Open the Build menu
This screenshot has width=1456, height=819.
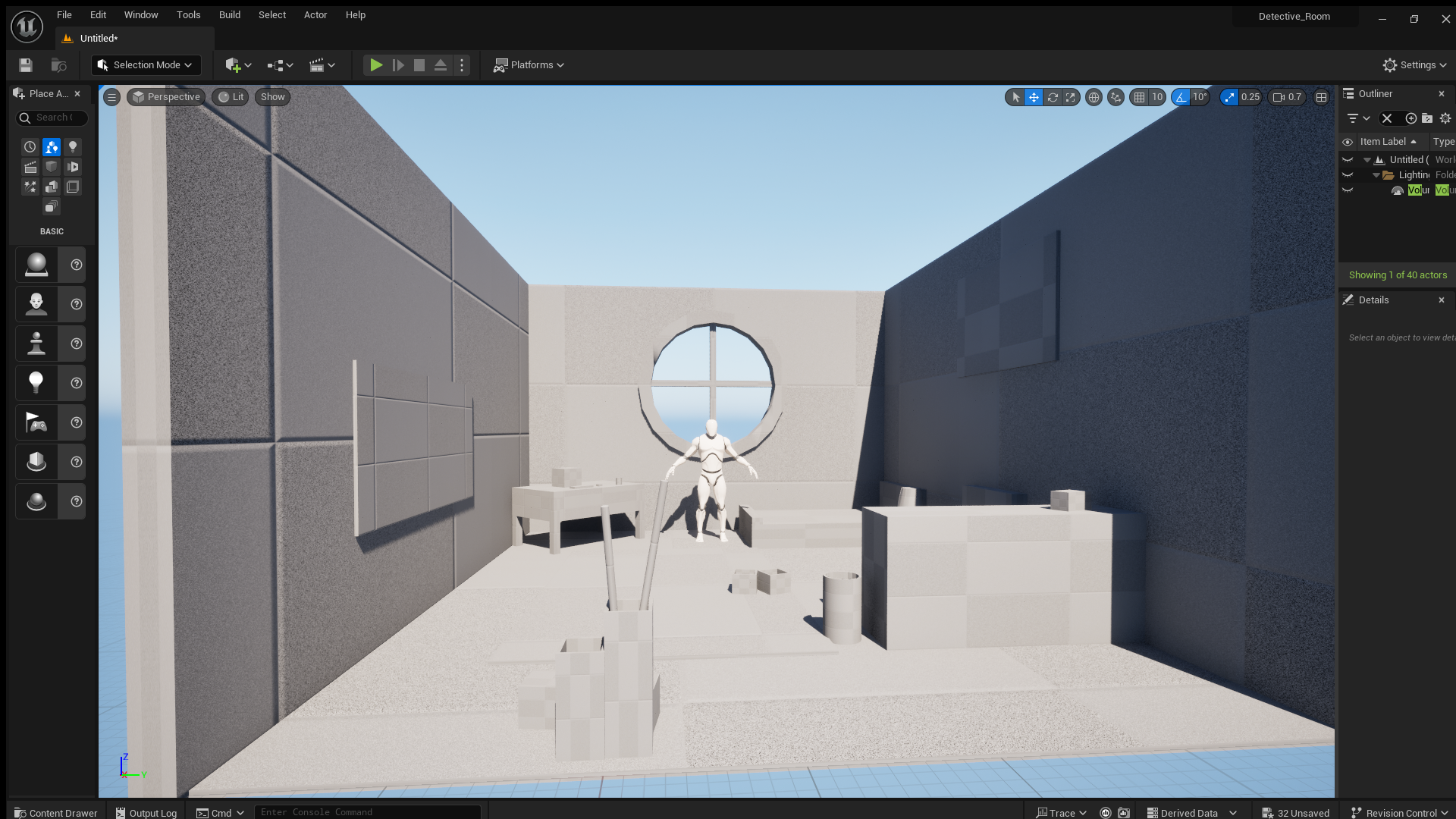(x=229, y=15)
